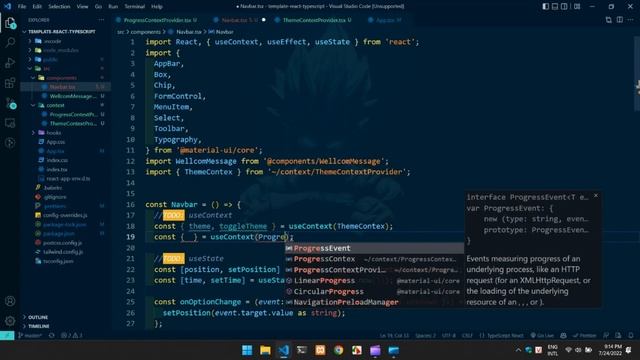Toggle the secondary side bar layout icon
Image resolution: width=640 pixels, height=360 pixels.
(x=564, y=7)
